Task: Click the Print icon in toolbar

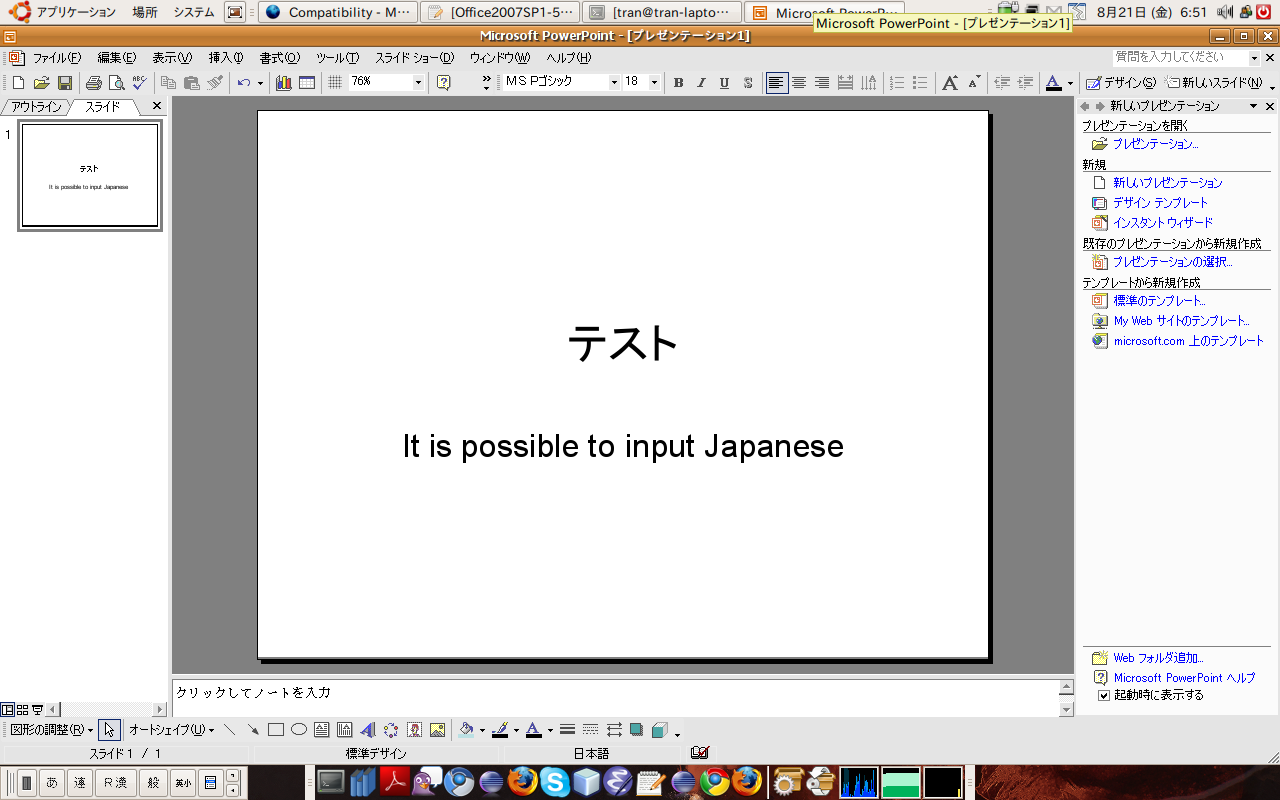Action: [x=93, y=83]
